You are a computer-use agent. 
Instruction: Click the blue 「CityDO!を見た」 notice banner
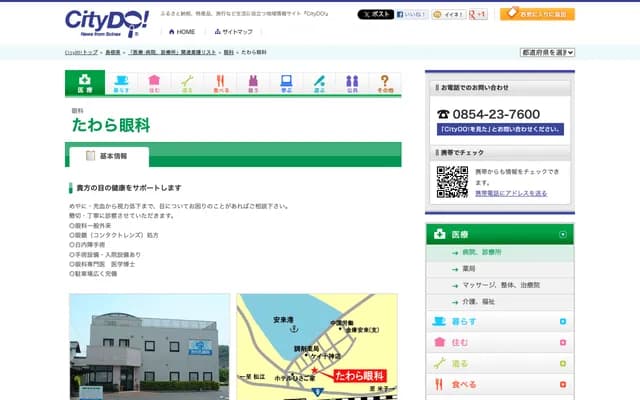point(500,129)
